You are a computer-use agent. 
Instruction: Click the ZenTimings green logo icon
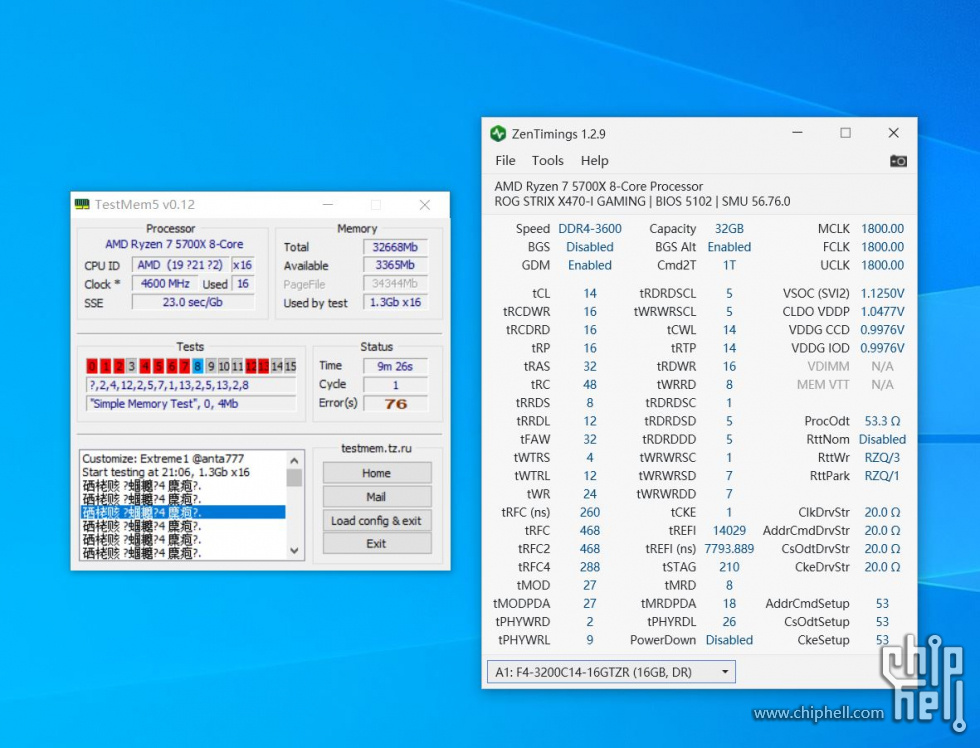(498, 133)
